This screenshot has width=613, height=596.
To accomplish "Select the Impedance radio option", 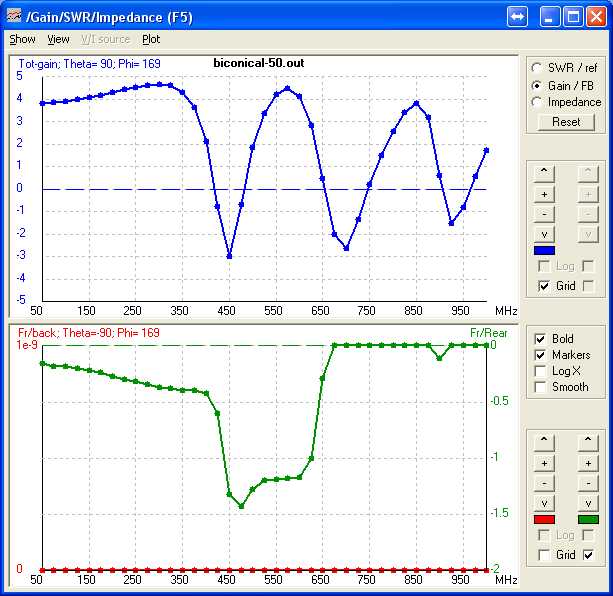I will [x=538, y=102].
